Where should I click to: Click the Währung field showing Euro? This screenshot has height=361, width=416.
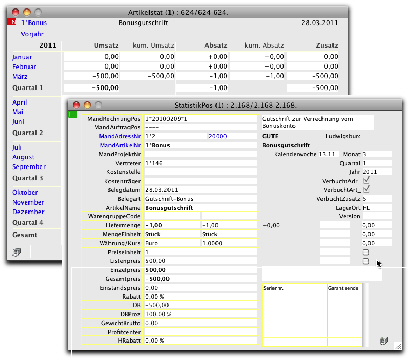(x=172, y=243)
